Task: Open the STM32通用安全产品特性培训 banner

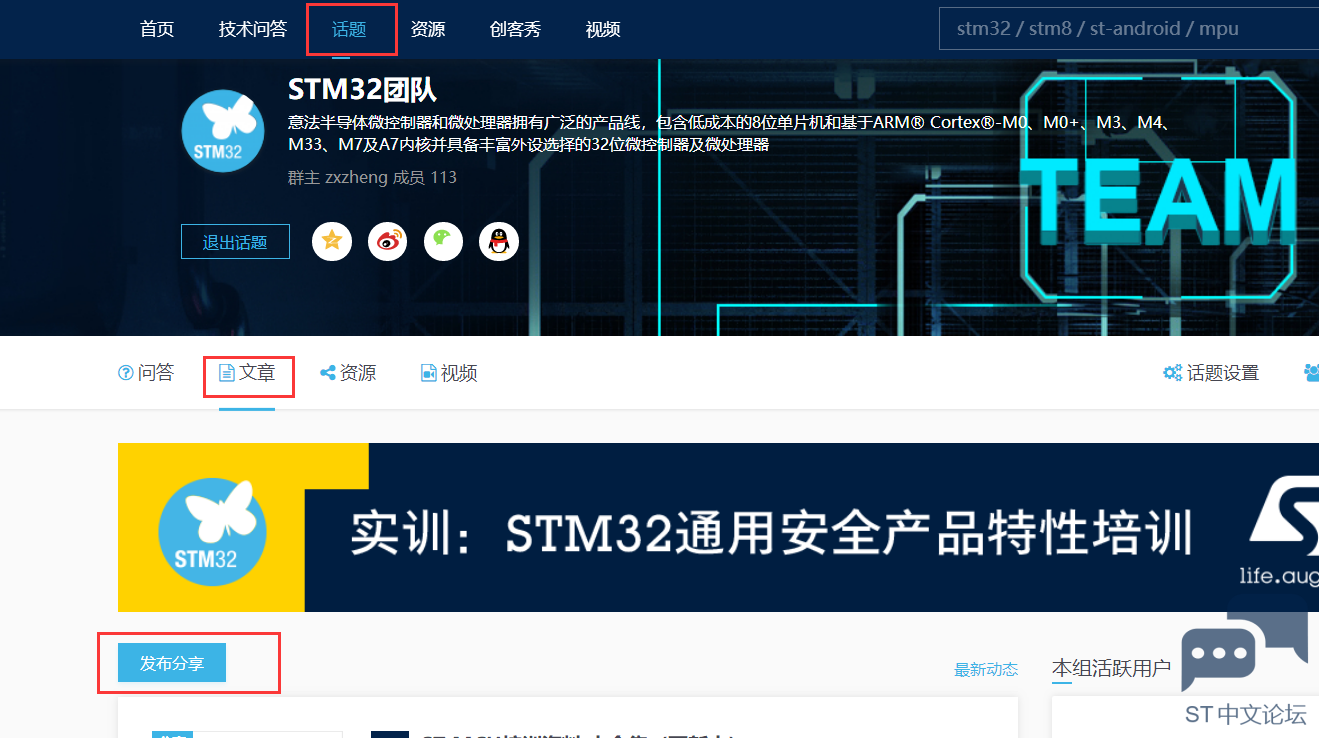Action: [718, 527]
